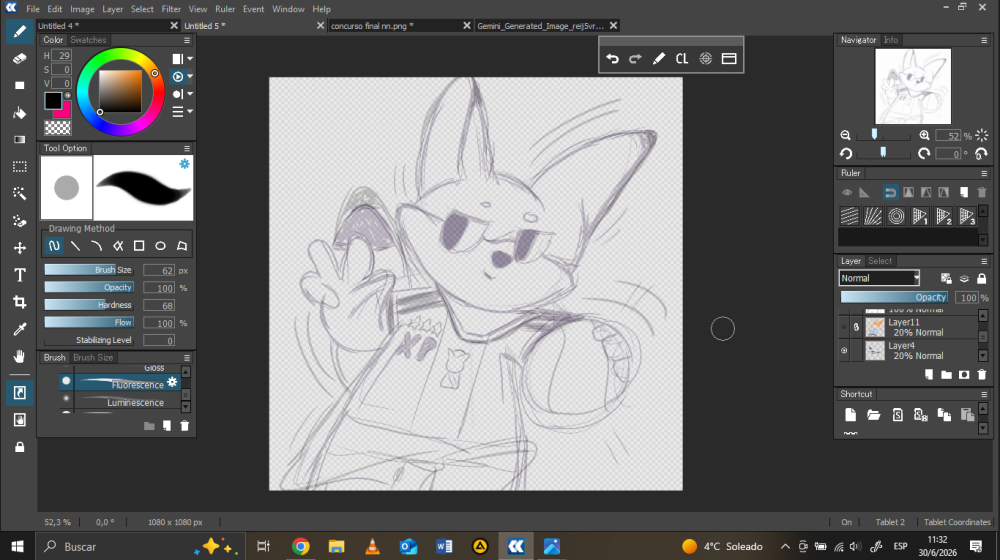Select ellipse drawing method
The height and width of the screenshot is (560, 1000).
pyautogui.click(x=160, y=246)
